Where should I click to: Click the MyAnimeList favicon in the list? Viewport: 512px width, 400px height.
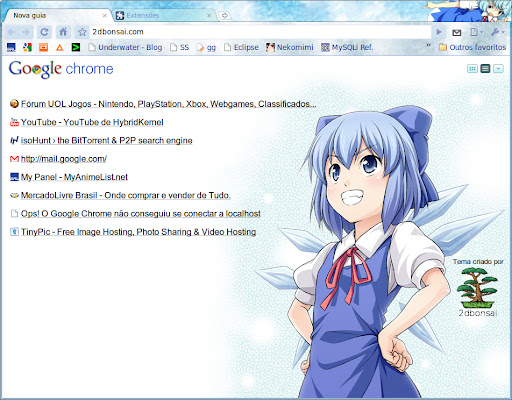[x=14, y=177]
